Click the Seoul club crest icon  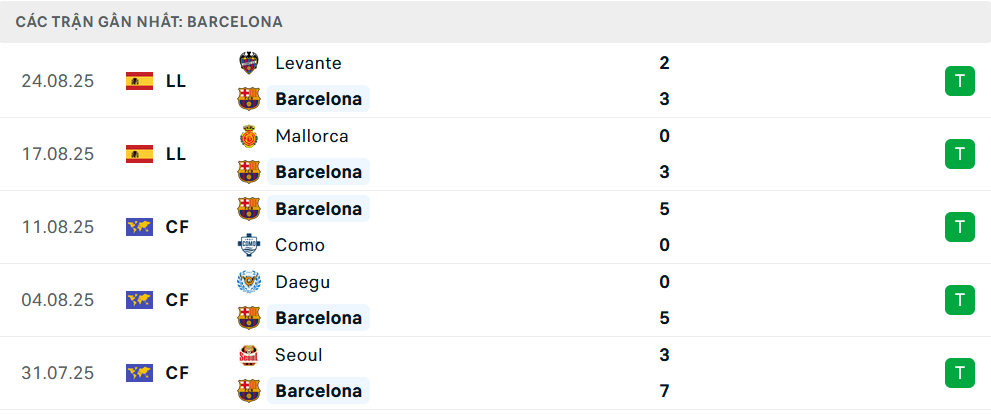tap(248, 355)
